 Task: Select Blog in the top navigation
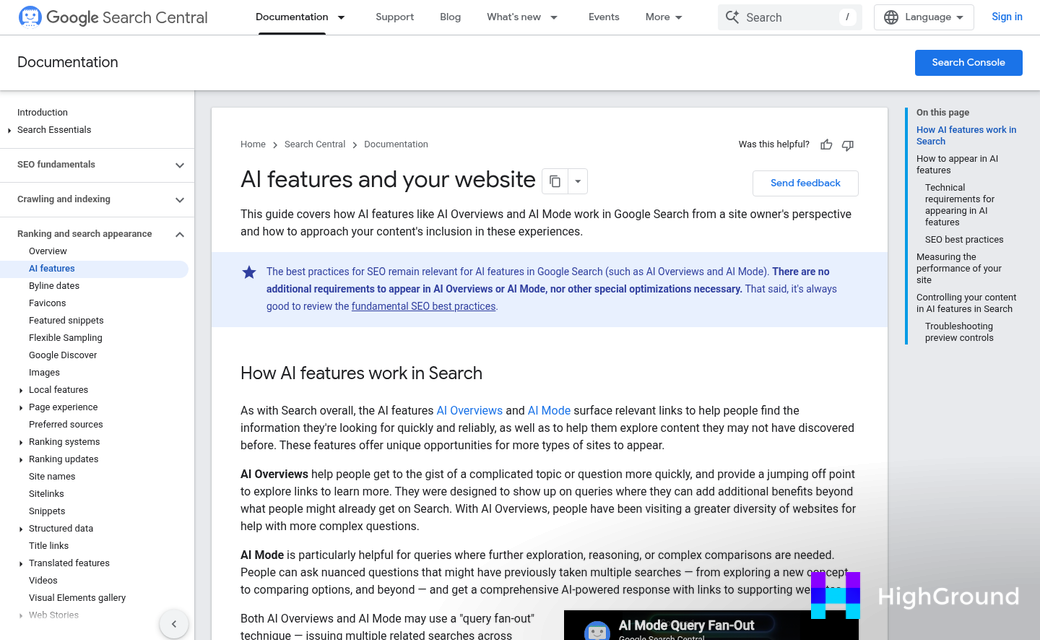point(450,17)
